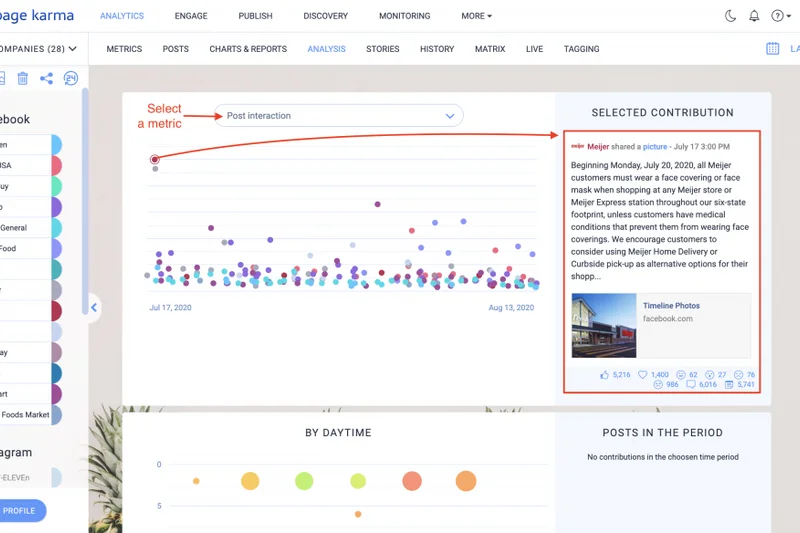Open notifications bell
This screenshot has height=533, width=800.
point(754,16)
